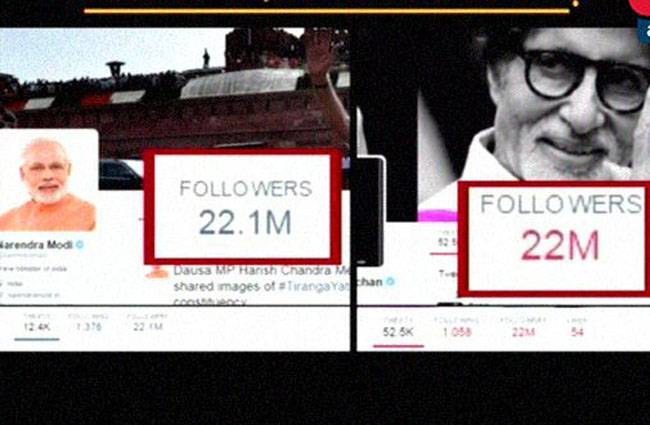Click the Narendra Modi profile name
Screen dimensions: 650x425
pos(37,245)
